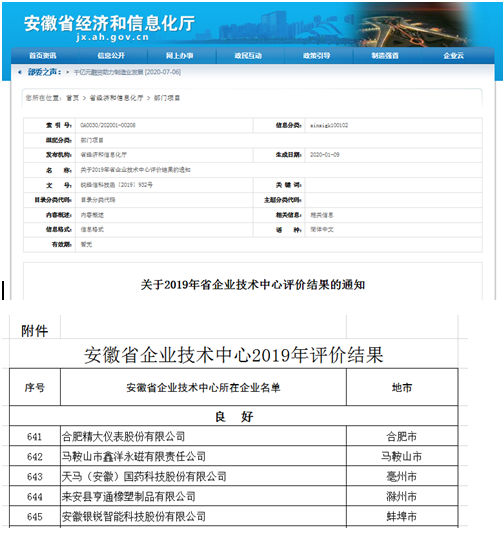The width and height of the screenshot is (504, 549).
Task: Click the 生成日期 value 2020-01-09
Action: click(x=325, y=155)
